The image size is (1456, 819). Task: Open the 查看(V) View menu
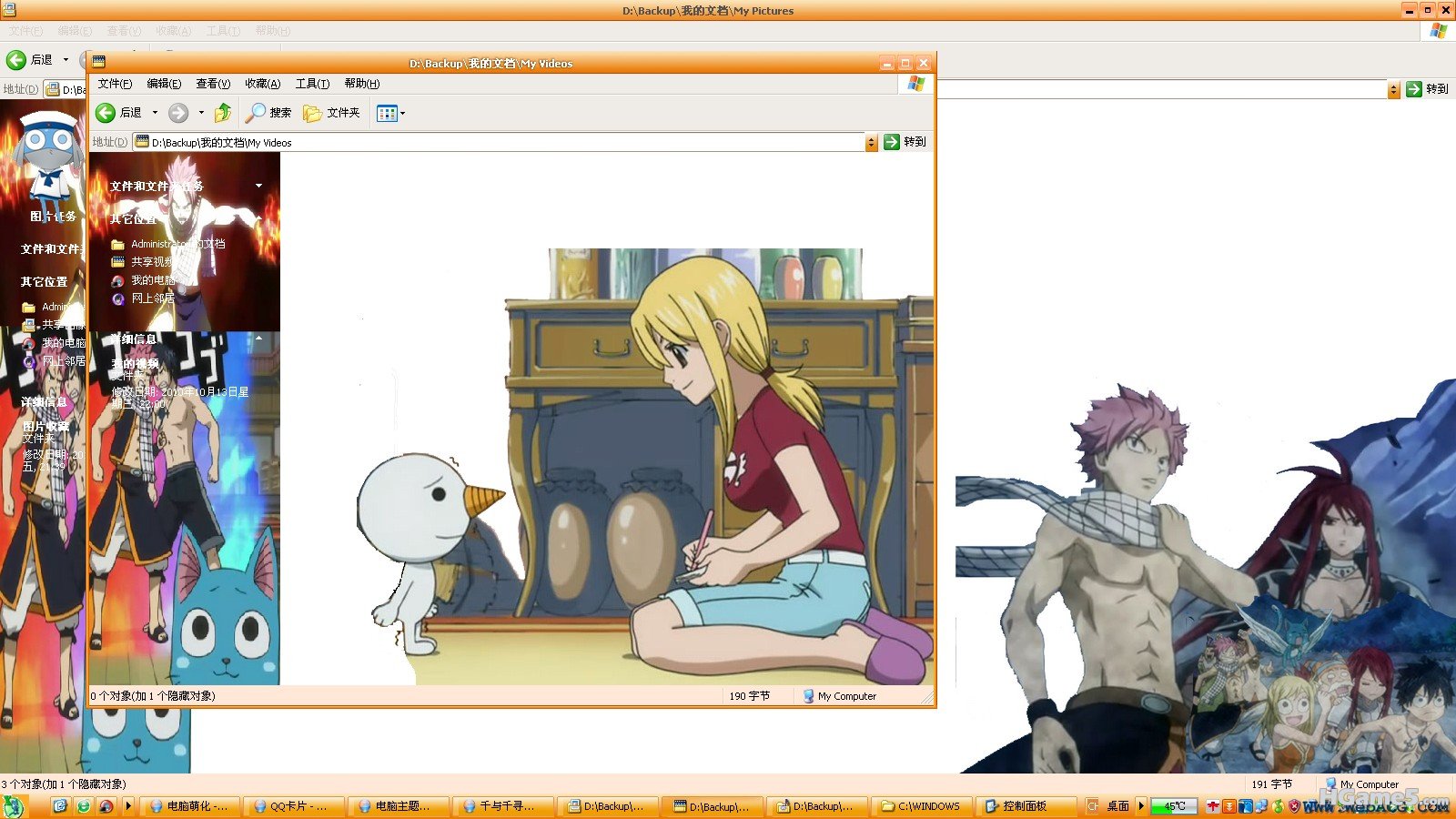213,84
